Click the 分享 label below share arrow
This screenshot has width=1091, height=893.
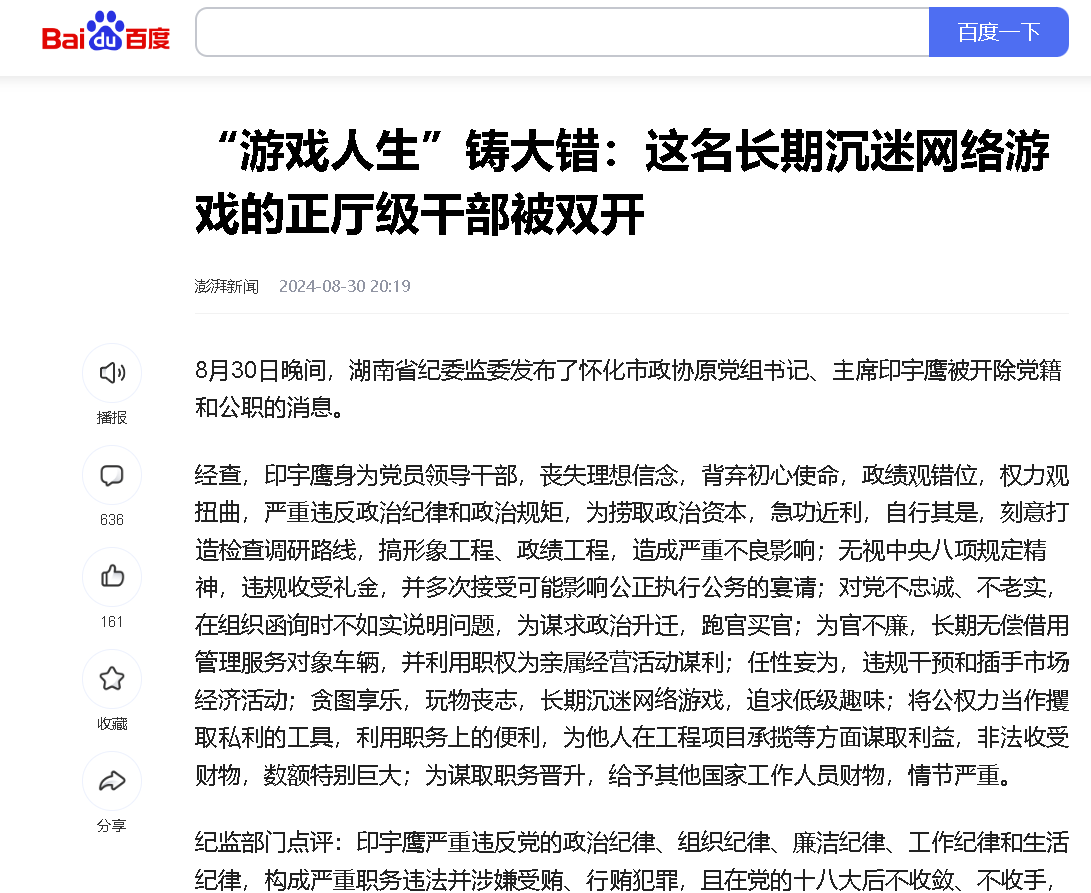(x=112, y=825)
